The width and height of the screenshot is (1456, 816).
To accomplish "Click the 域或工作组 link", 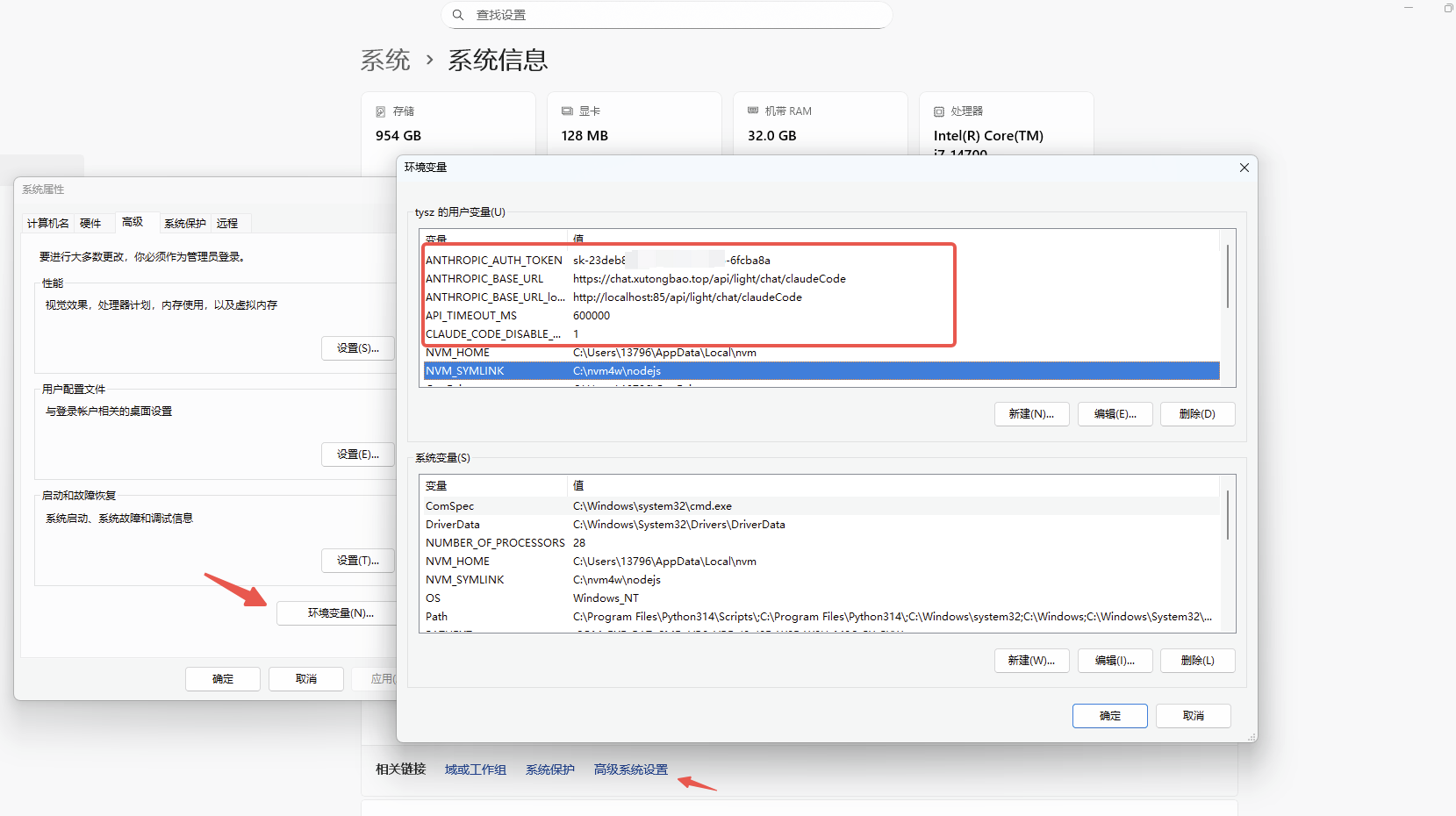I will (x=475, y=769).
